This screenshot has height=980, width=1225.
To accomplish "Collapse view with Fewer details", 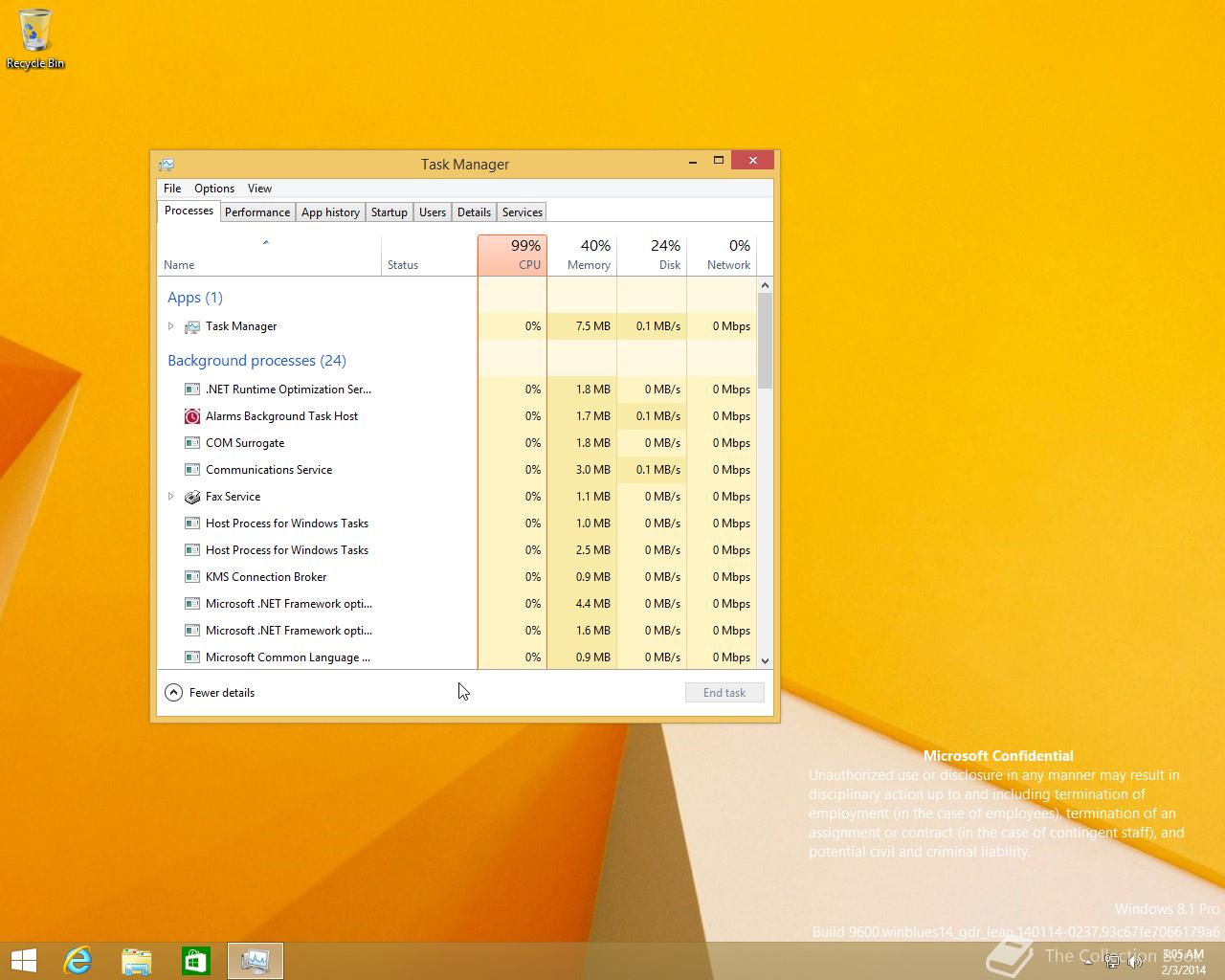I will 210,693.
